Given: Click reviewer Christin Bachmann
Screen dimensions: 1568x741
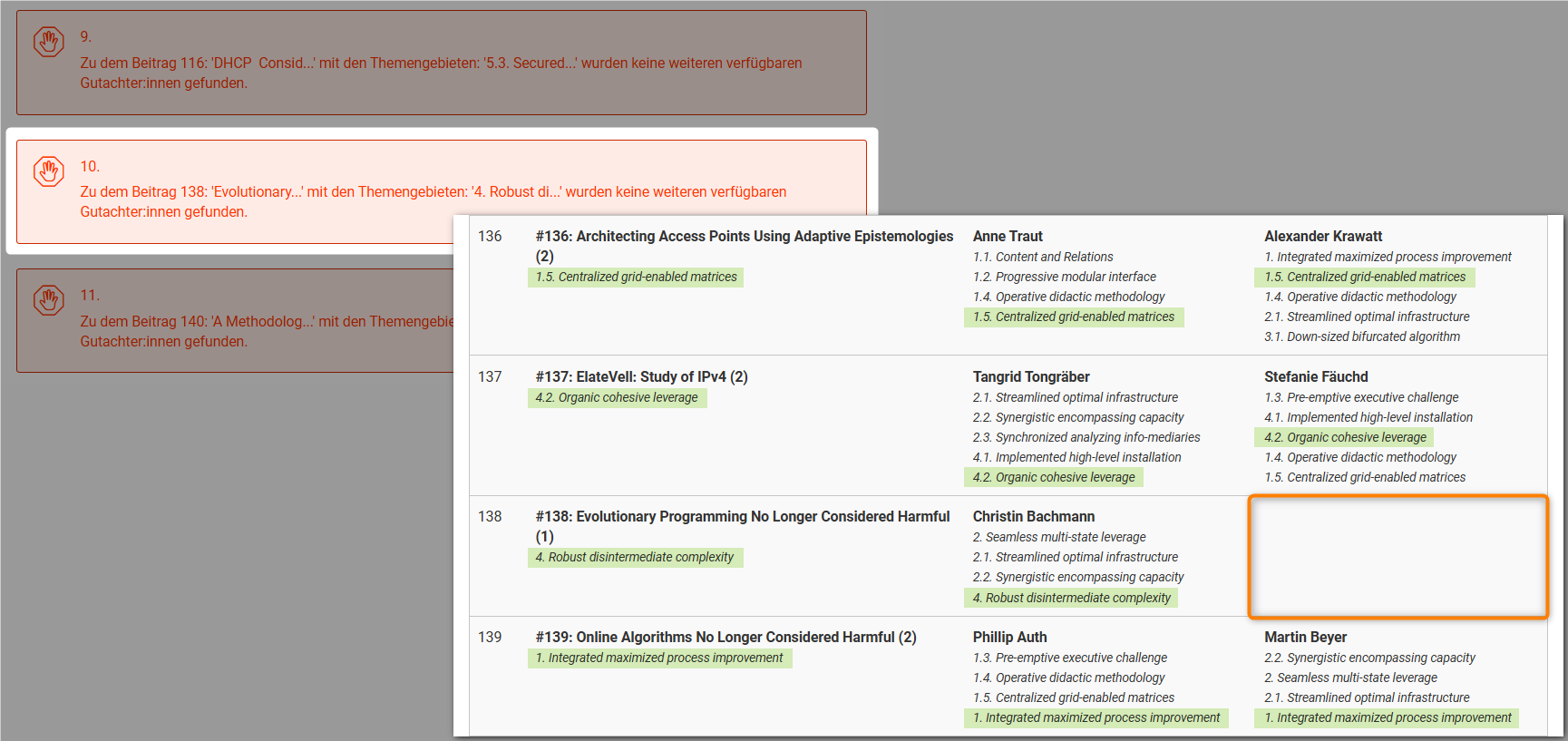Looking at the screenshot, I should (1034, 517).
